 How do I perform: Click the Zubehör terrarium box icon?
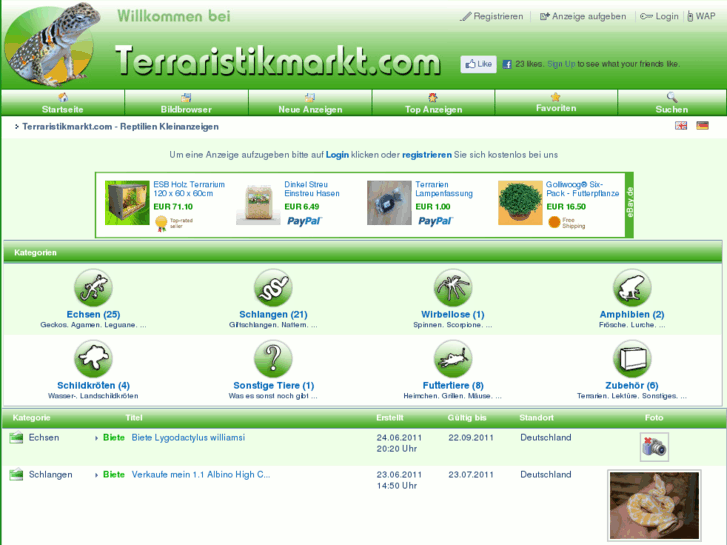click(x=632, y=359)
